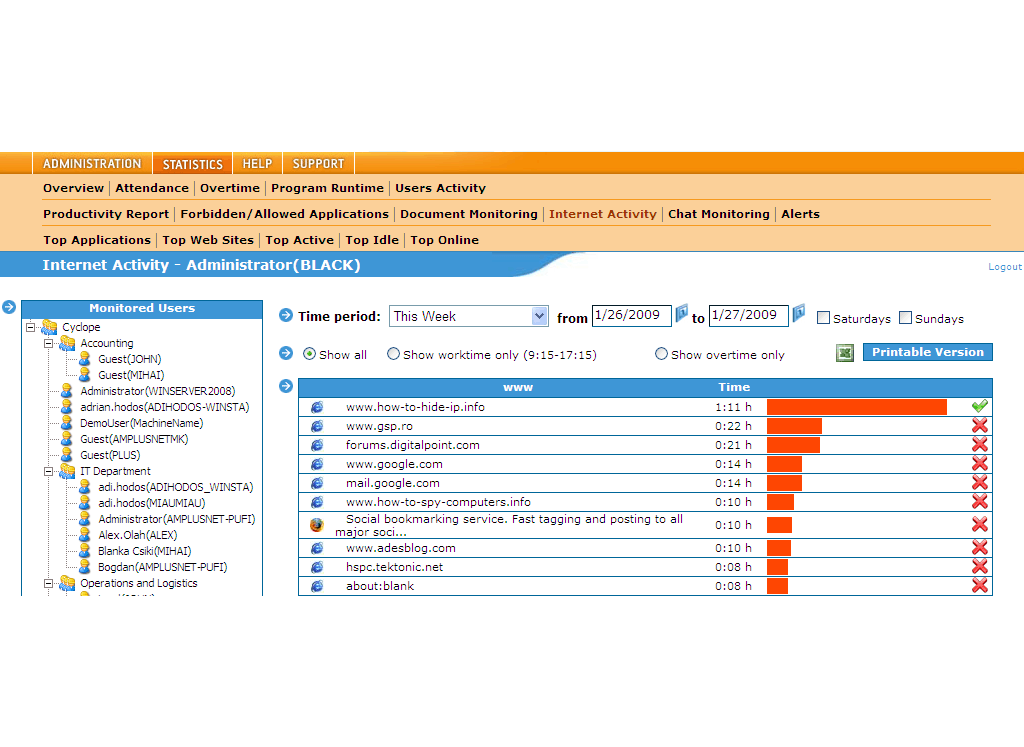This screenshot has height=747, width=1024.
Task: Click red X icon for about:blank row
Action: point(980,586)
